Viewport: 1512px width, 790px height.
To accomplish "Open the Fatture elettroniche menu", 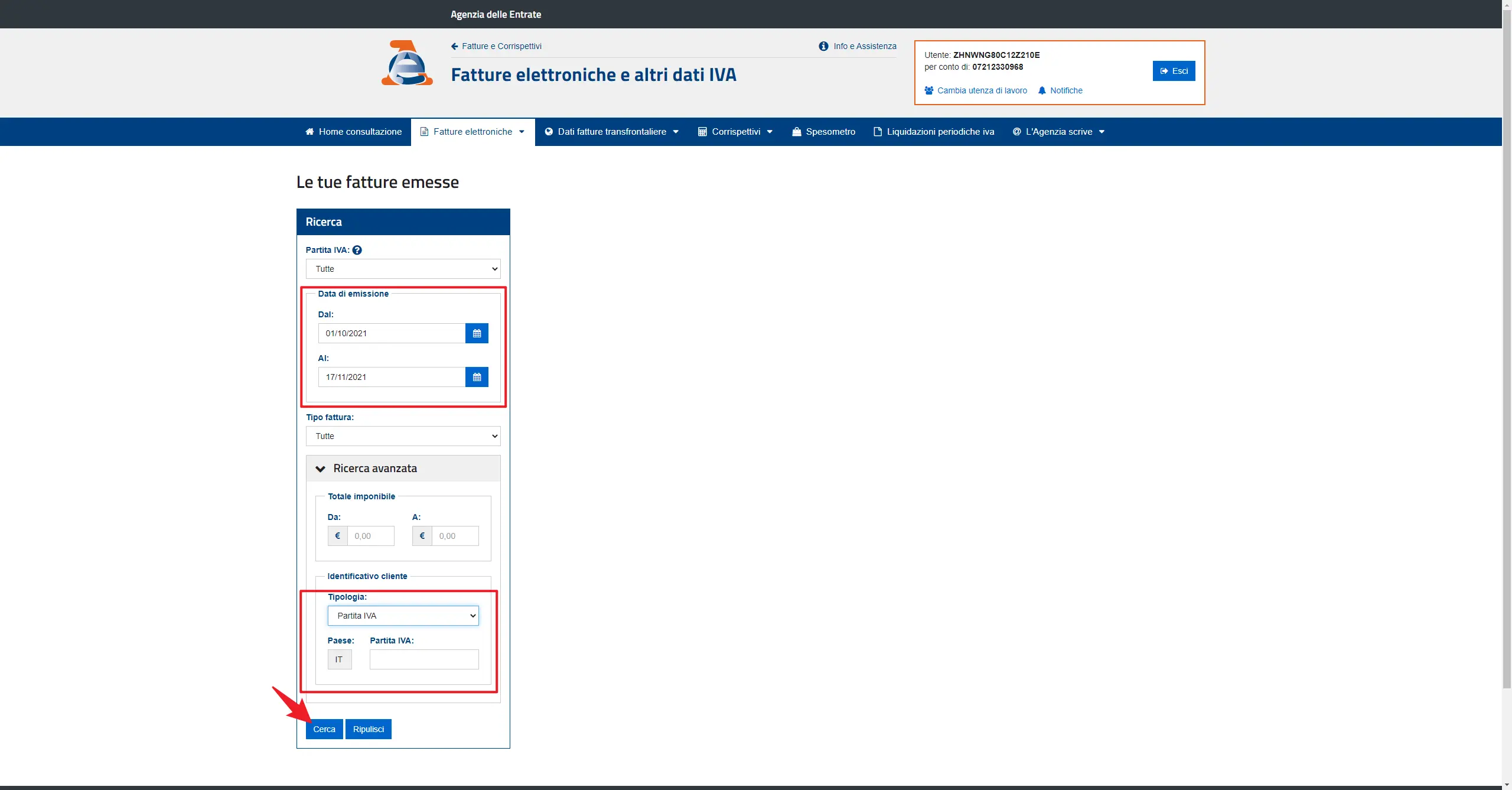I will pos(472,132).
